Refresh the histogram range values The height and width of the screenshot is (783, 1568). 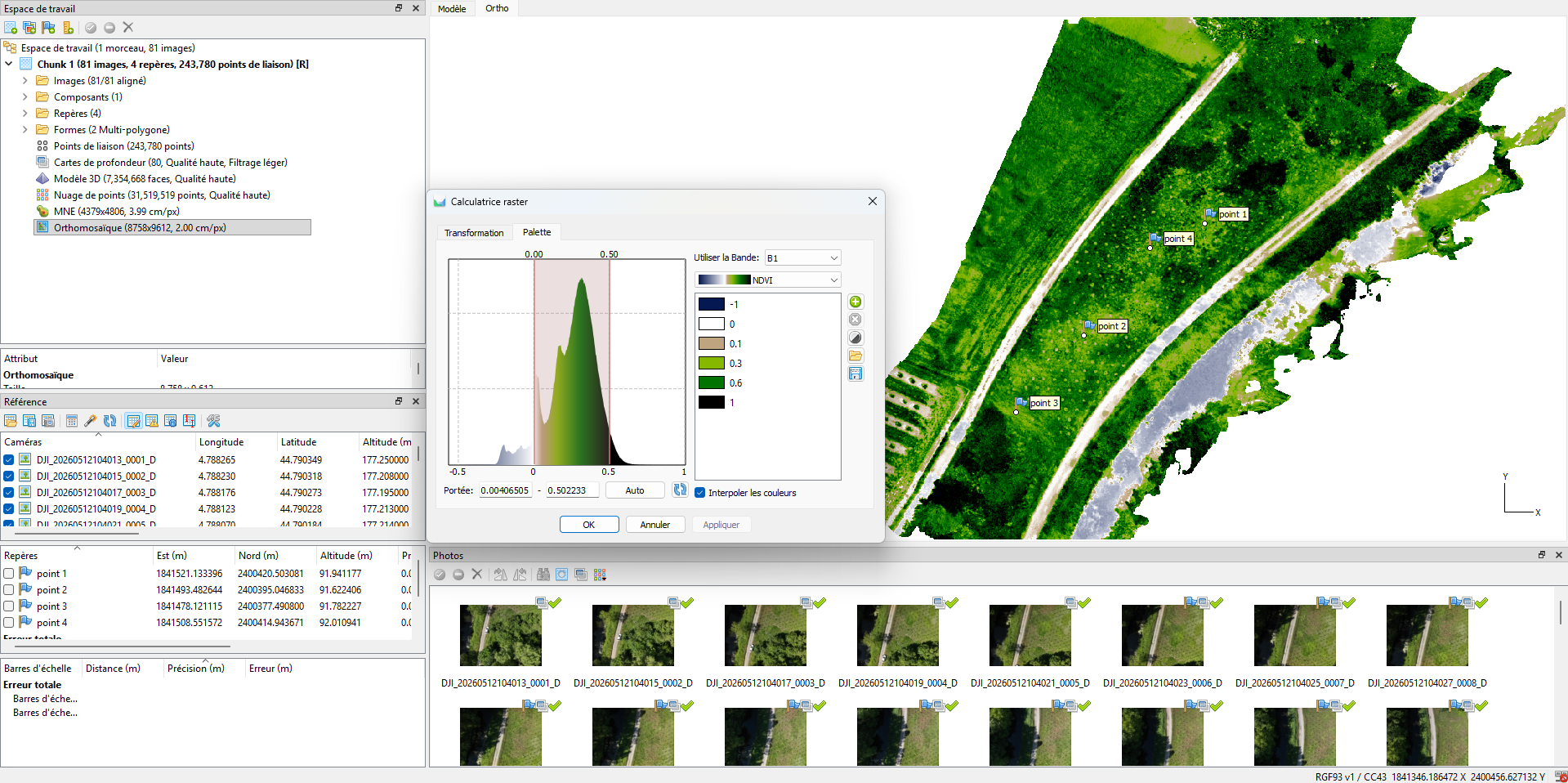coord(680,490)
